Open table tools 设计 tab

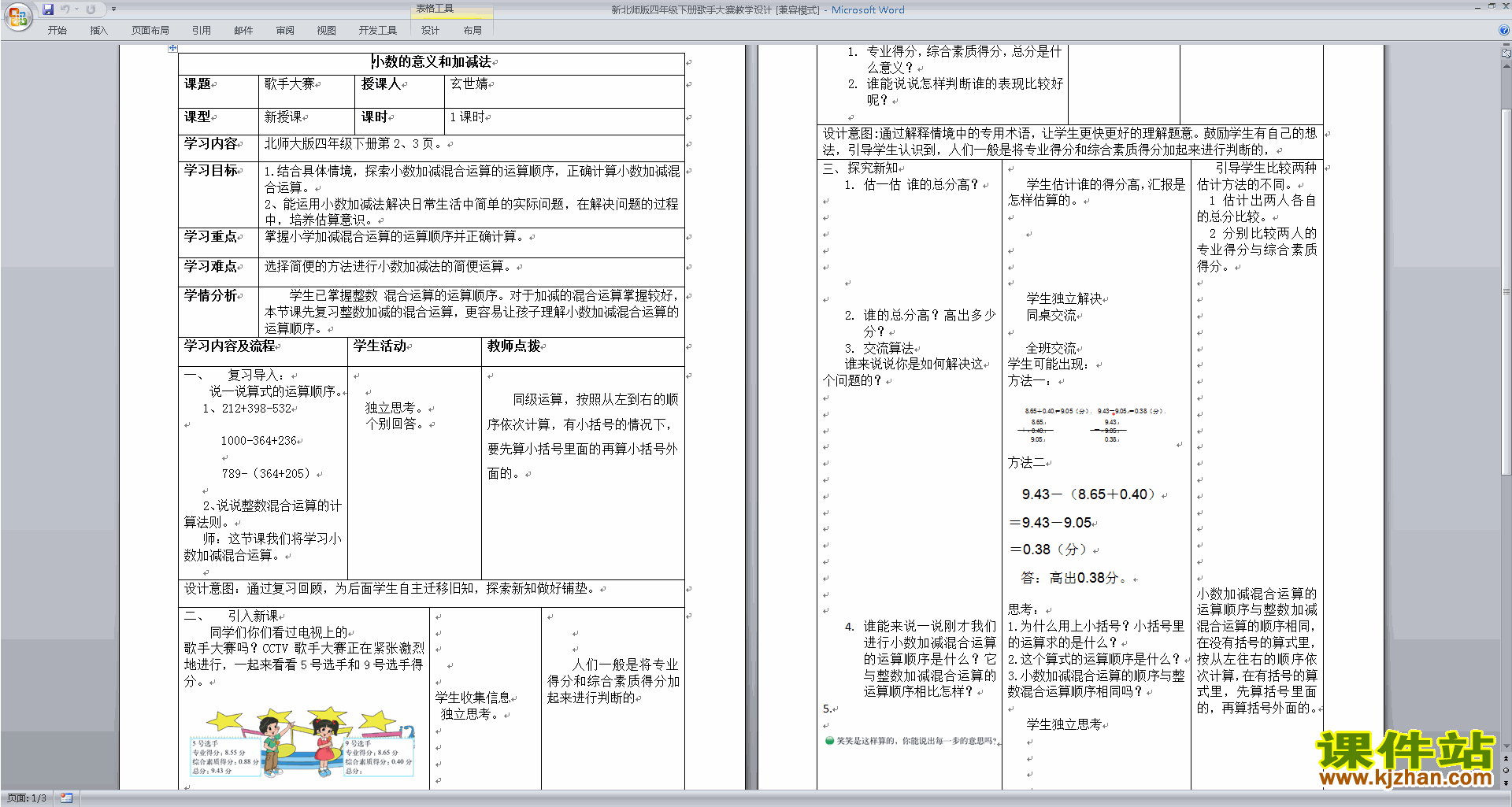(x=430, y=31)
